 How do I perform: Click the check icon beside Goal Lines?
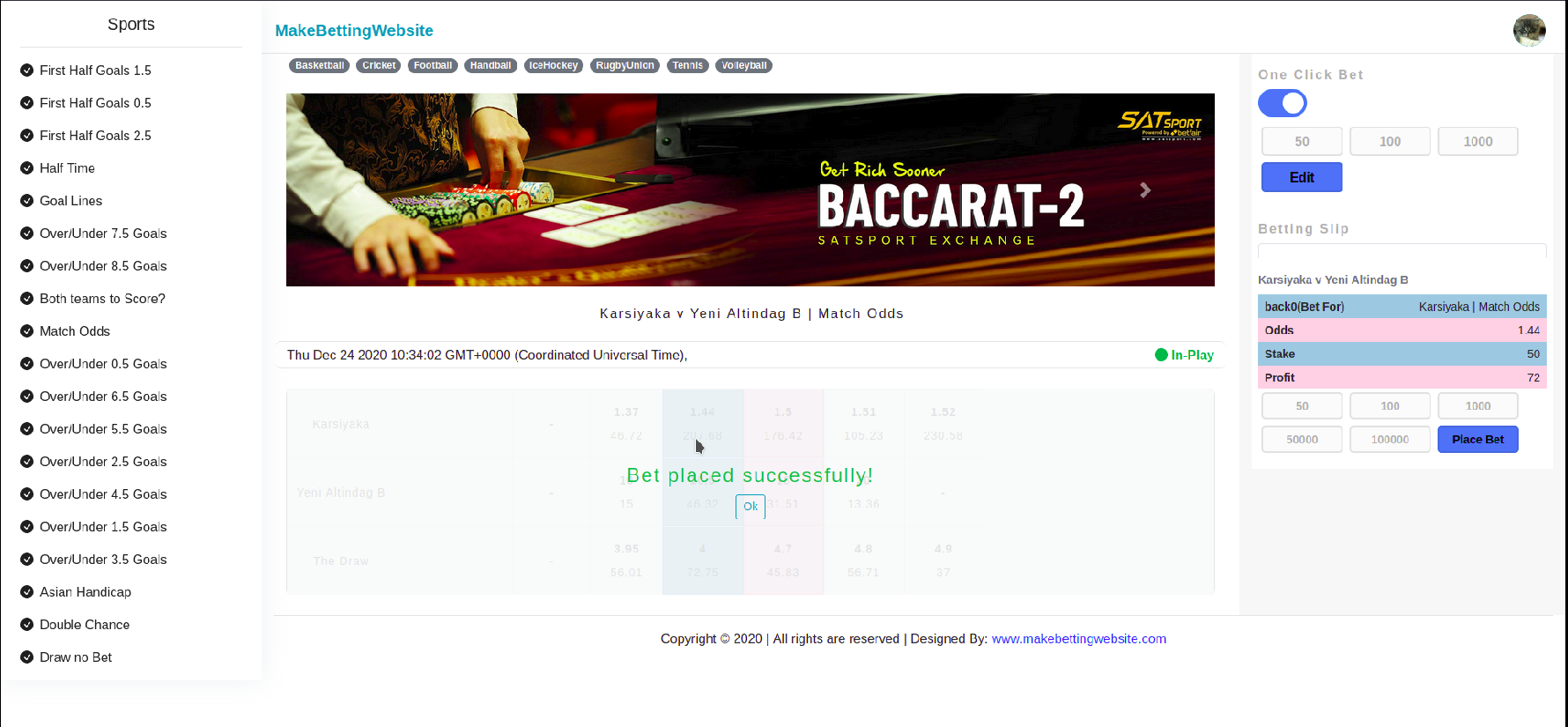(26, 201)
